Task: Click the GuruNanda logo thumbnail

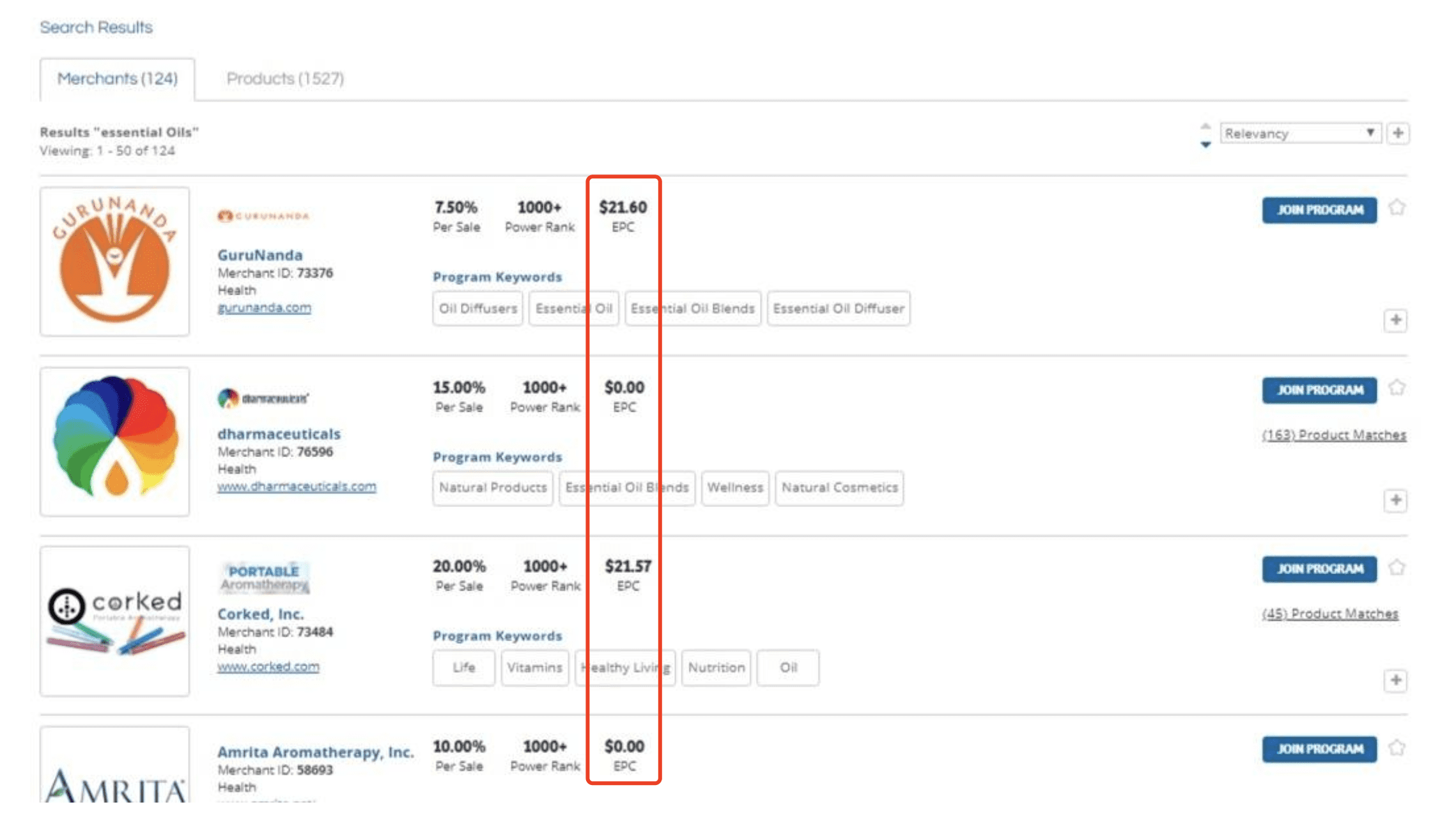Action: (115, 261)
